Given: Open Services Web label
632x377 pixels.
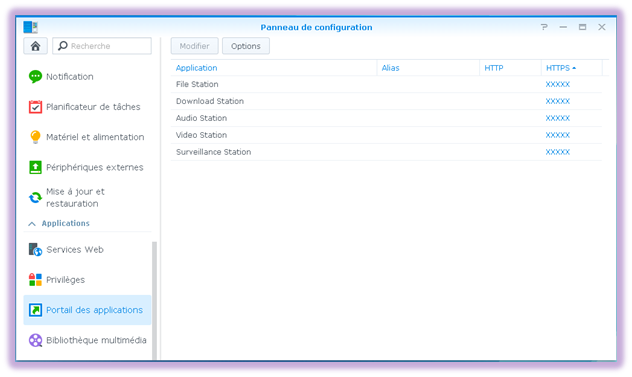Looking at the screenshot, I should coord(75,250).
